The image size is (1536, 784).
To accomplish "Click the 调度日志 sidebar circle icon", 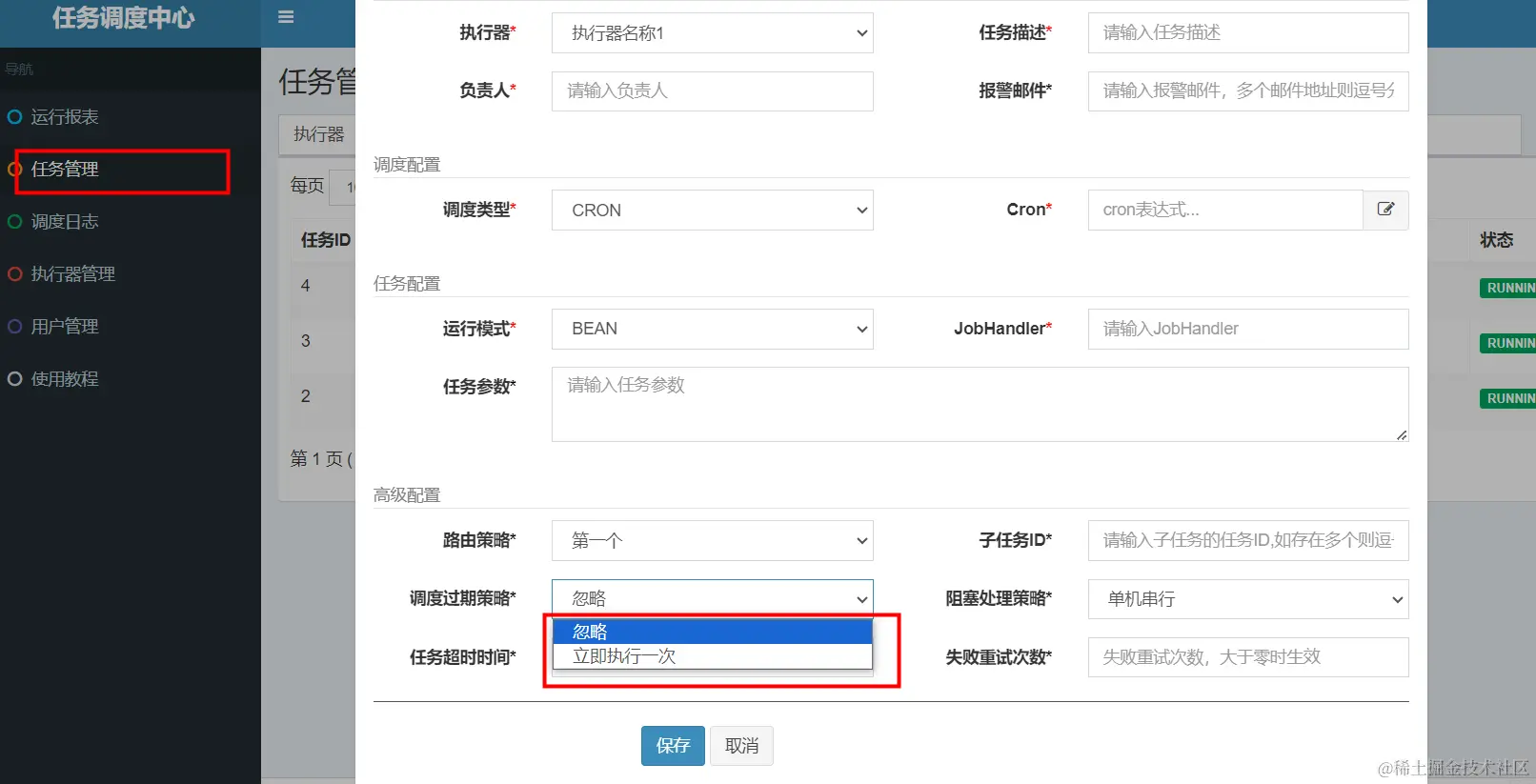I will pos(14,222).
